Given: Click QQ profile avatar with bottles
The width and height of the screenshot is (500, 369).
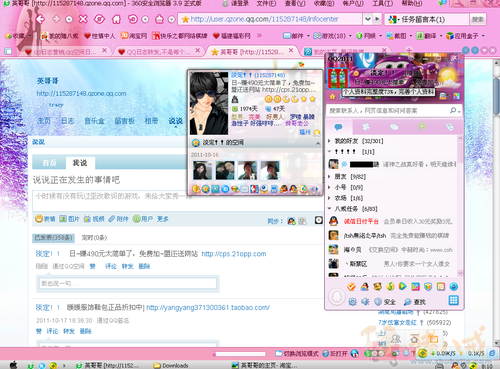Looking at the screenshot, I should pos(338,78).
